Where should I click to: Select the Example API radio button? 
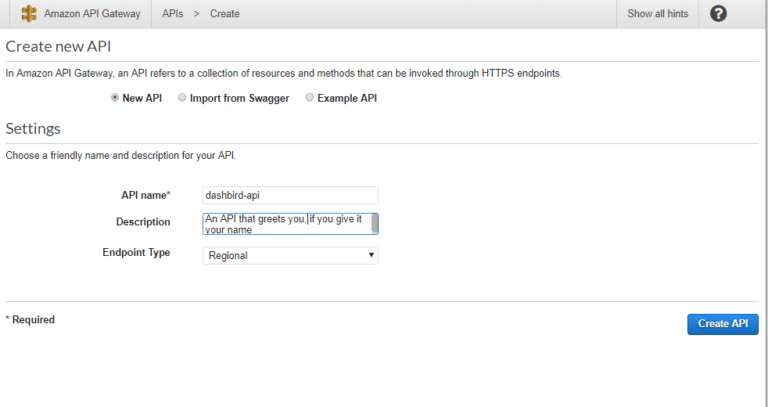pyautogui.click(x=310, y=98)
